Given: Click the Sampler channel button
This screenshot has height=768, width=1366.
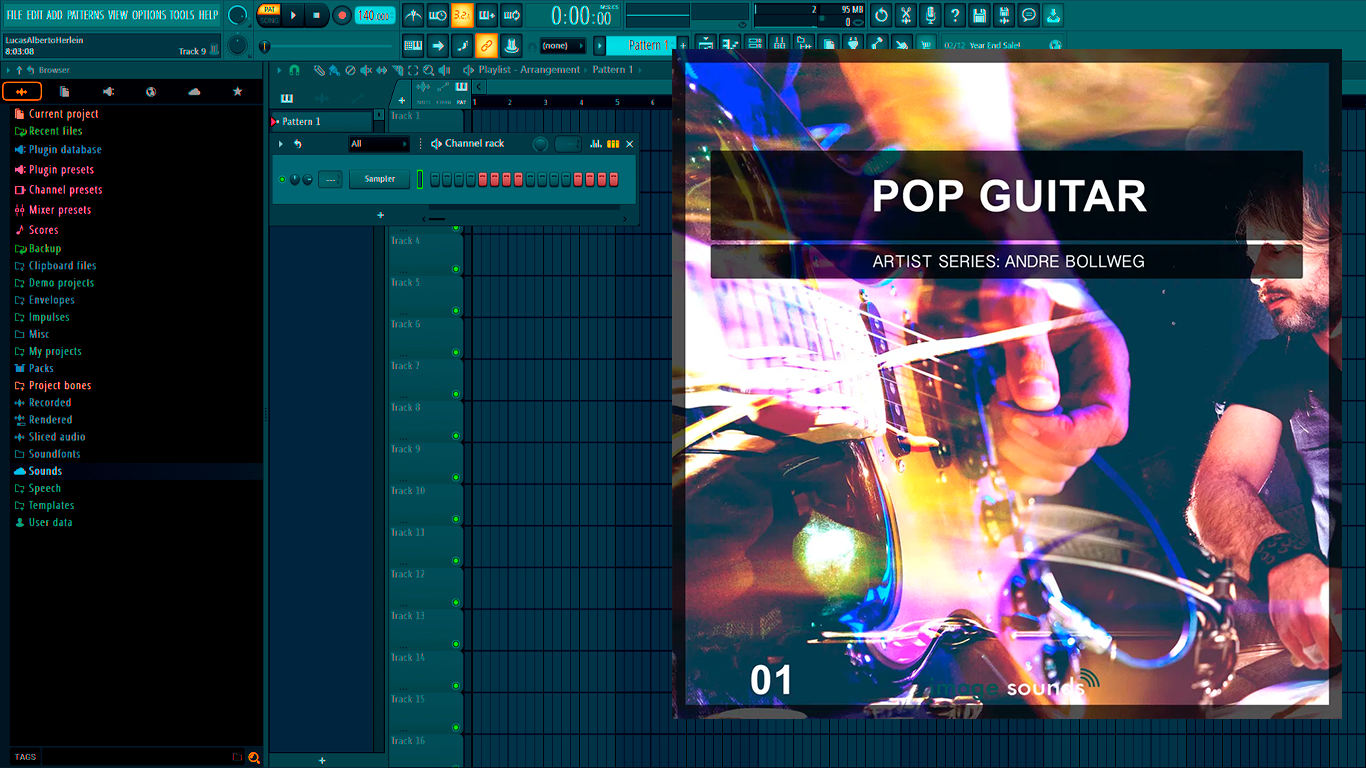Looking at the screenshot, I should (x=380, y=179).
